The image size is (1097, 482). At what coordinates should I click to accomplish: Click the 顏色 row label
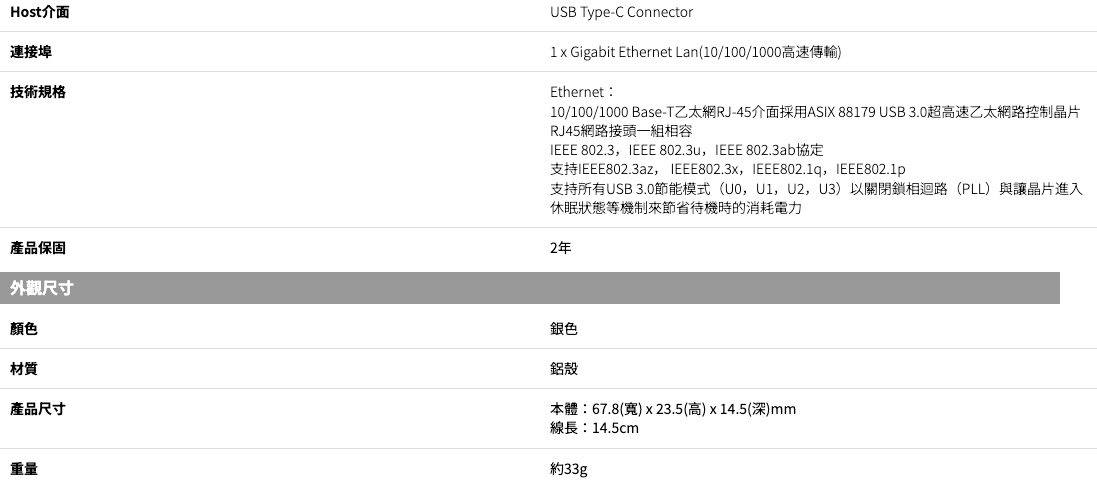coord(24,328)
